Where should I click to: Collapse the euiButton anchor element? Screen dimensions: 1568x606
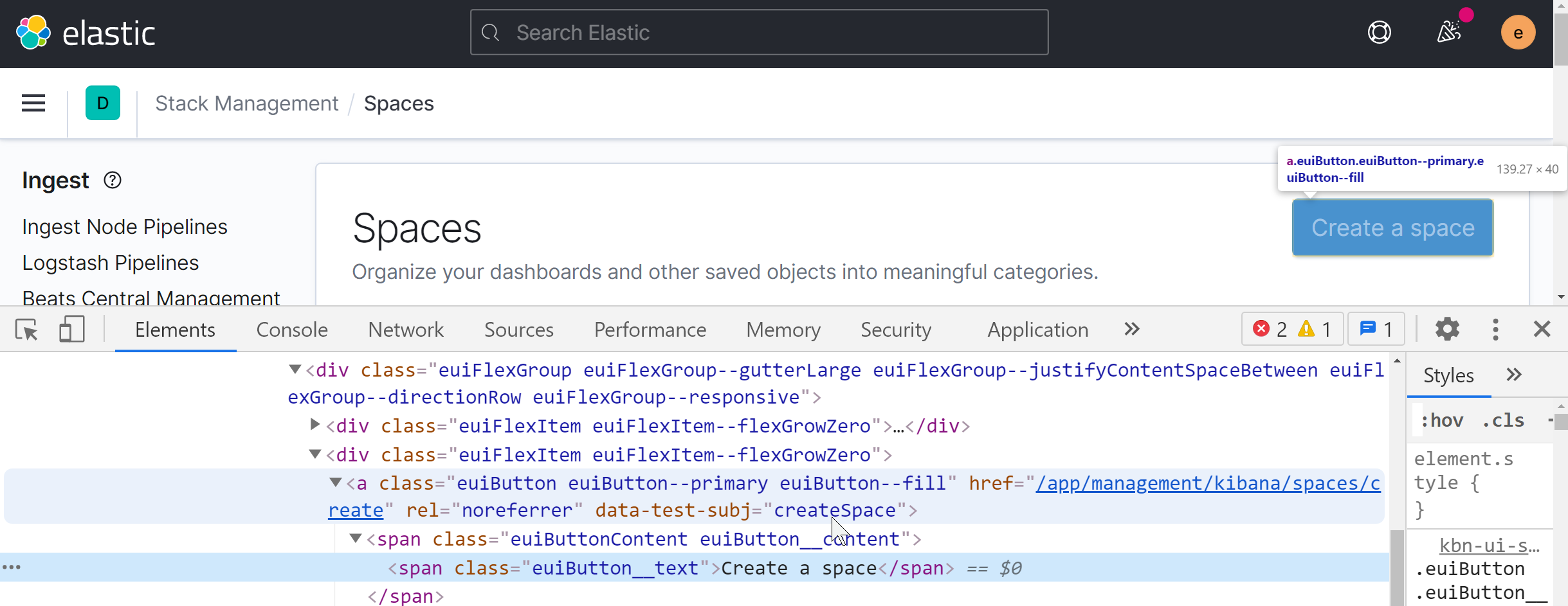point(336,483)
